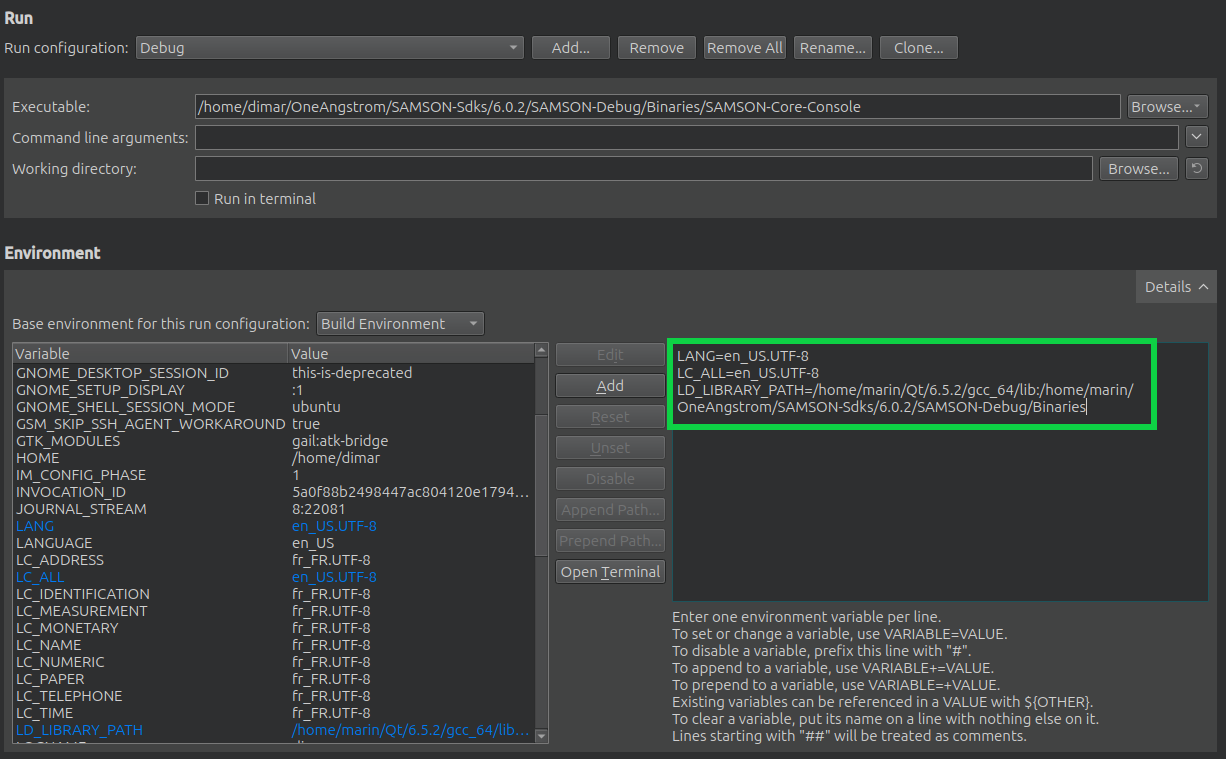Add a new run configuration
The height and width of the screenshot is (759, 1226).
570,47
